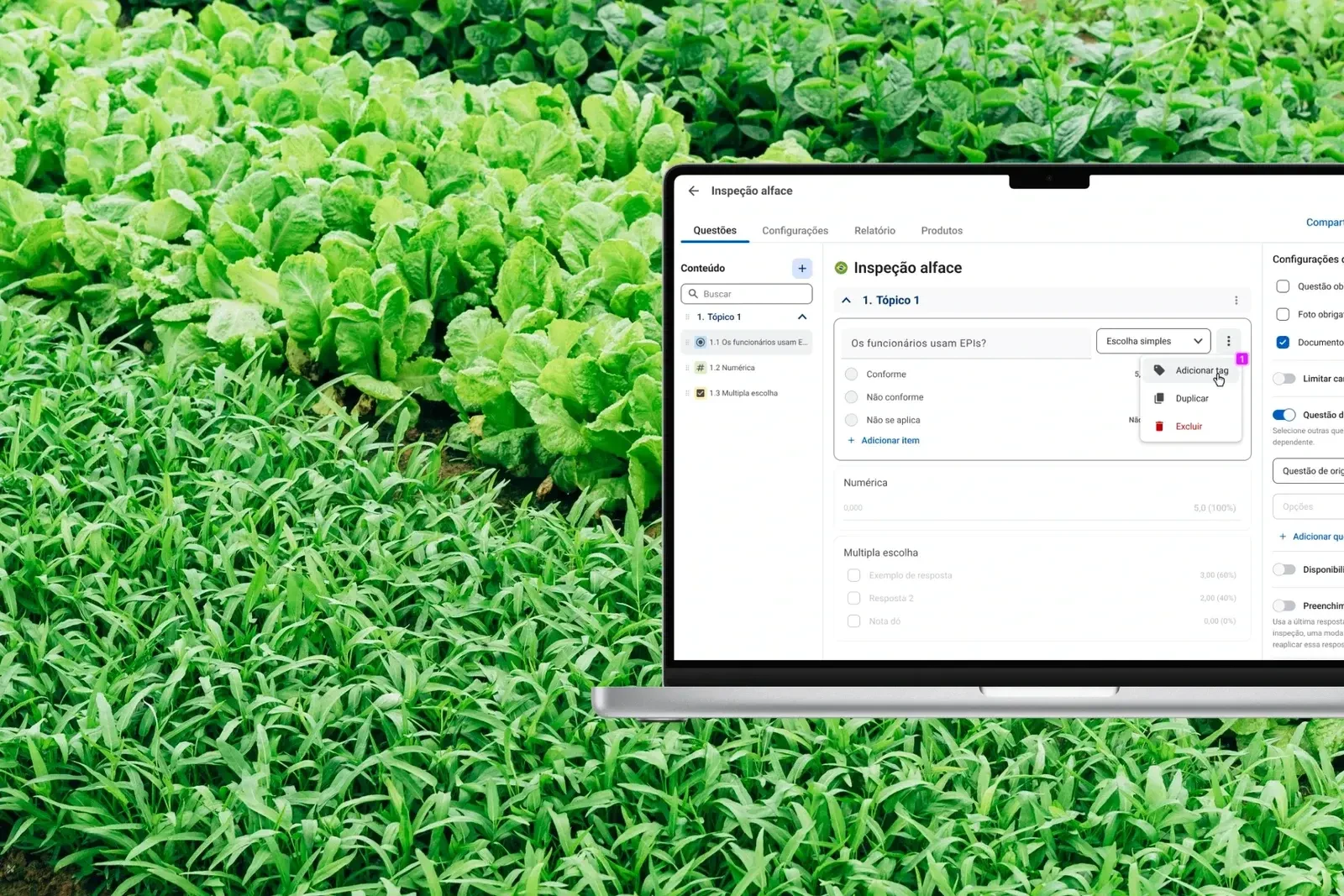The width and height of the screenshot is (1344, 896).
Task: Click the three-dot menu beside Escolha simples
Action: pos(1228,341)
